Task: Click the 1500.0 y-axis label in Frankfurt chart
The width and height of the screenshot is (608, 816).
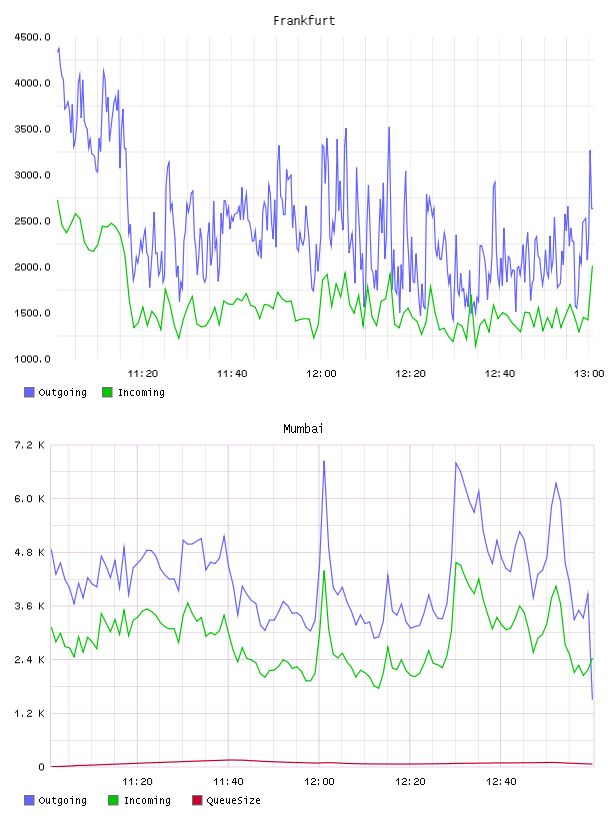Action: [32, 313]
